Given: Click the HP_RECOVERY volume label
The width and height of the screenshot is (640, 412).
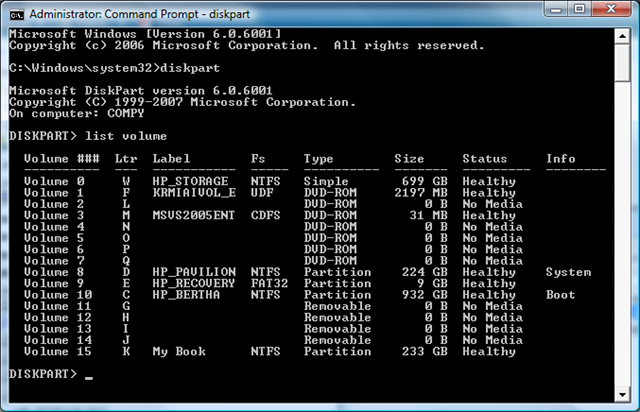Looking at the screenshot, I should click(193, 283).
